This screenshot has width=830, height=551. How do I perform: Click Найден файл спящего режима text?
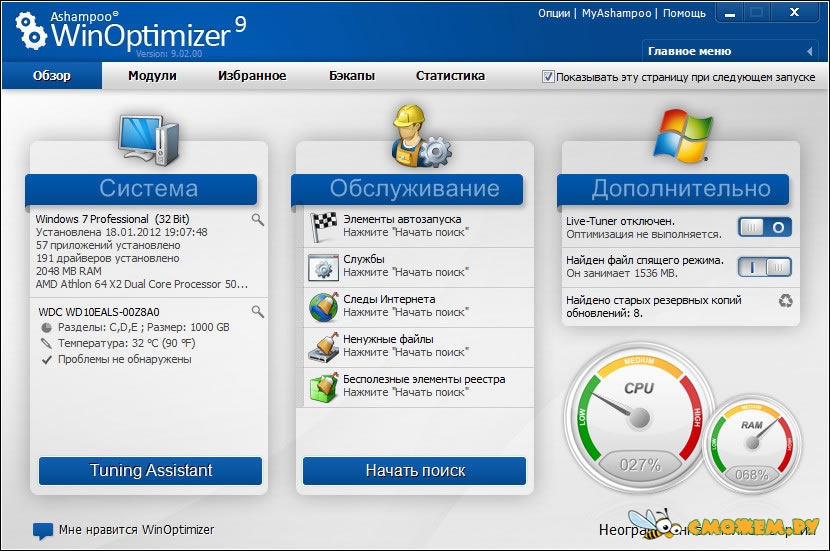(645, 260)
